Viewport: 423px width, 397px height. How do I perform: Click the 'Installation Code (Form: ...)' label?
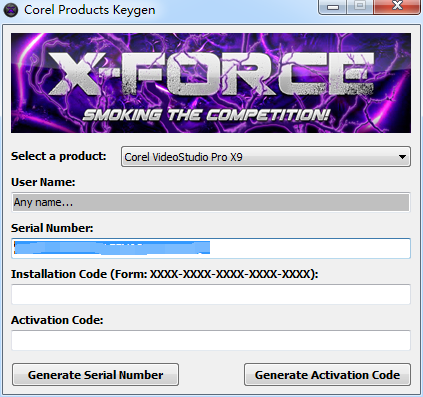165,274
